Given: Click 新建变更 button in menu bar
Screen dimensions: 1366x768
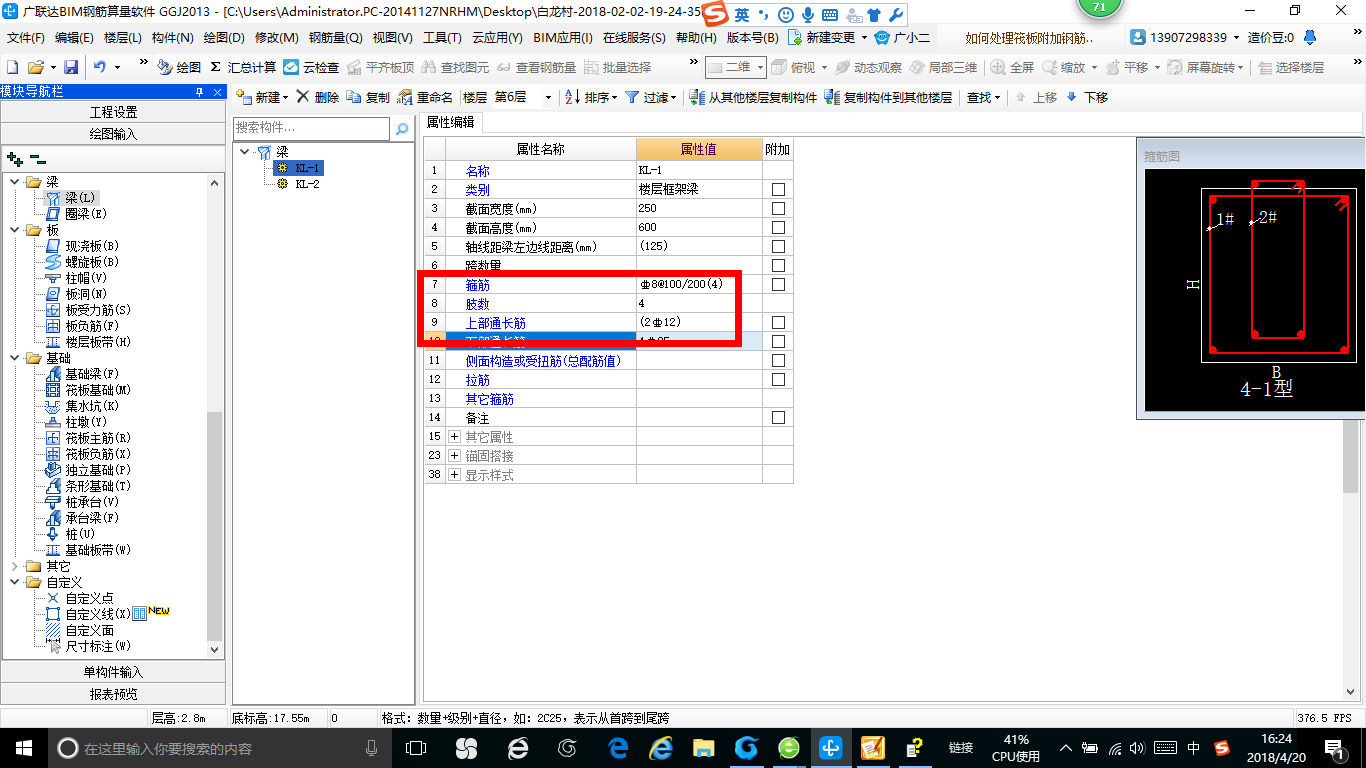Looking at the screenshot, I should tap(826, 38).
